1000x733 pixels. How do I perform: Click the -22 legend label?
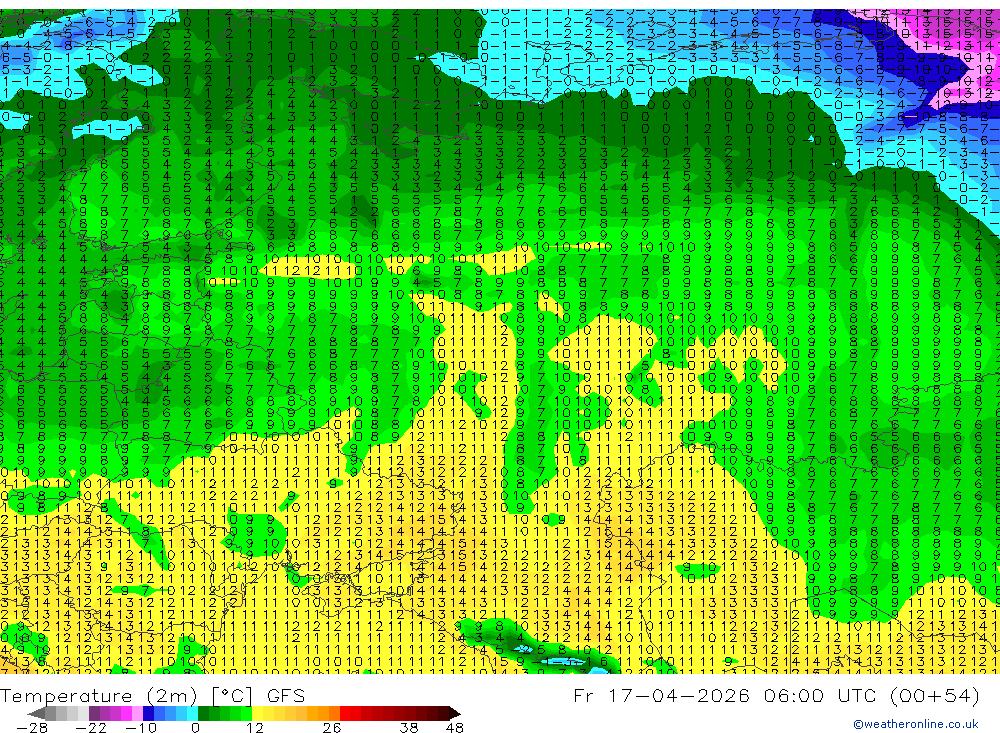(91, 727)
